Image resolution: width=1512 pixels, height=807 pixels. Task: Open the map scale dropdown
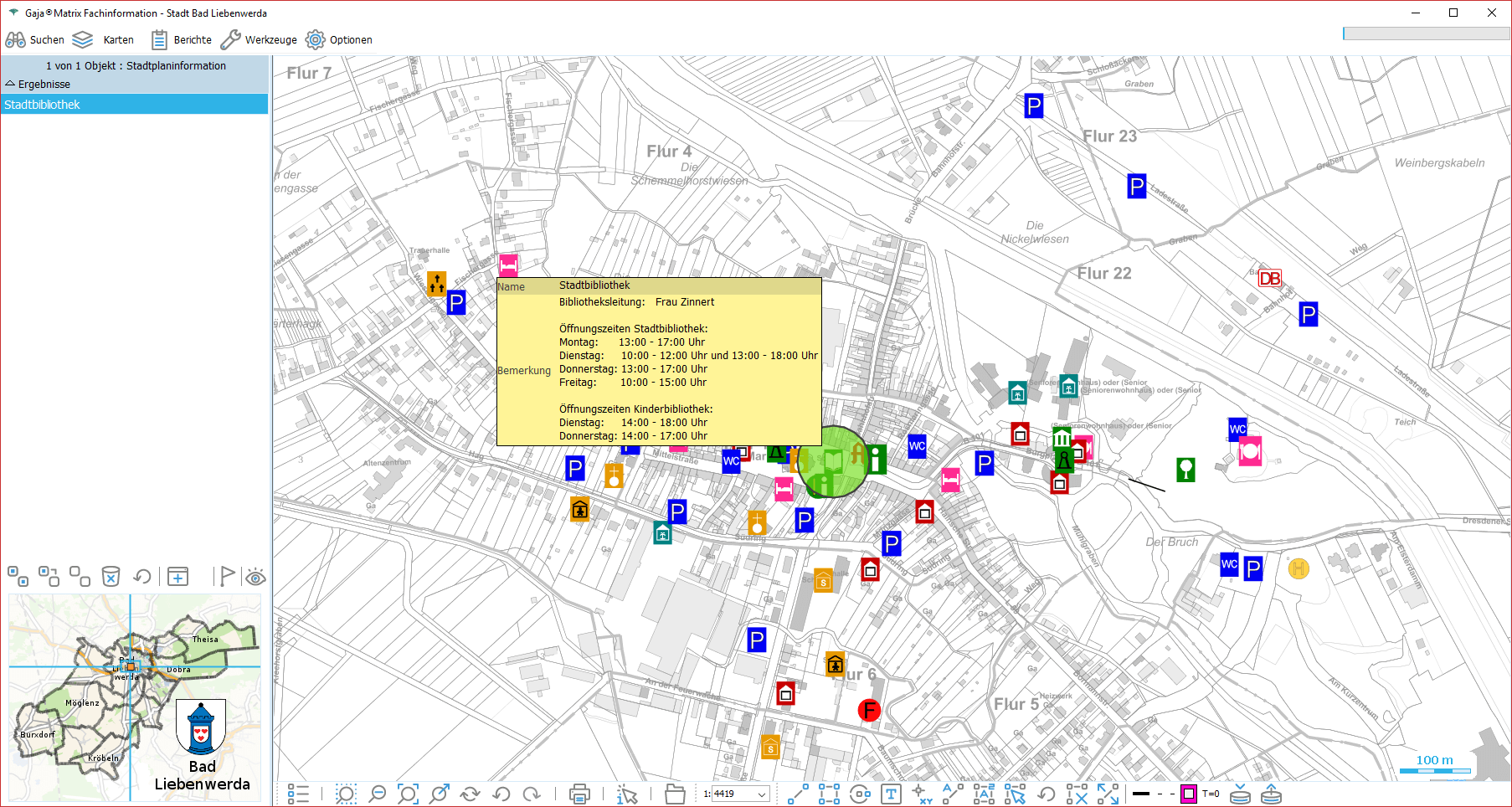[761, 794]
